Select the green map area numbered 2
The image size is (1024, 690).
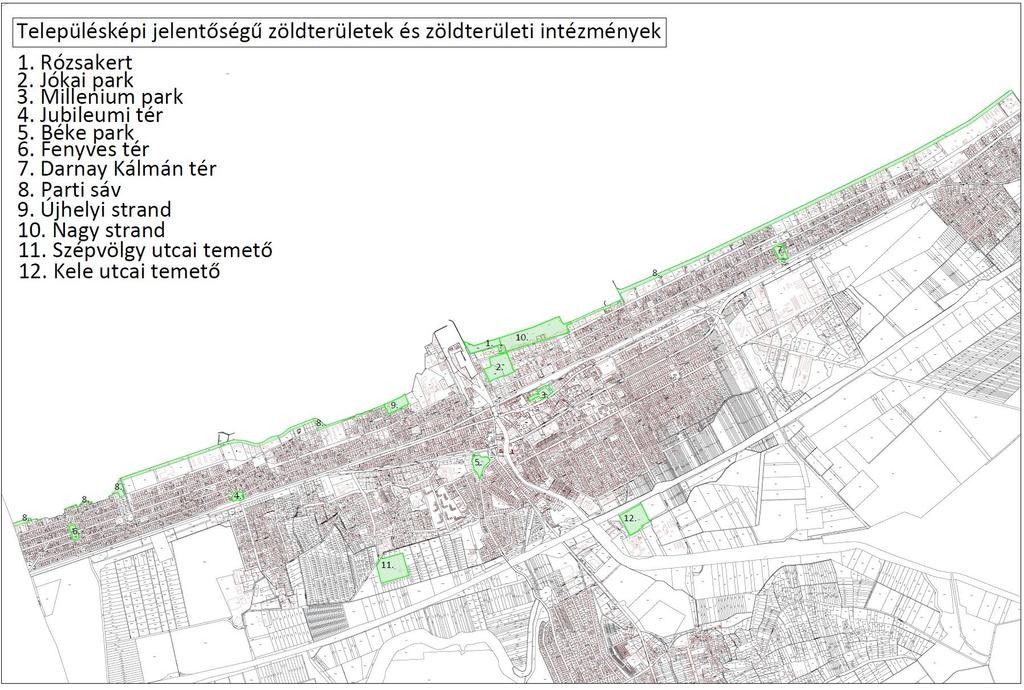(x=498, y=367)
